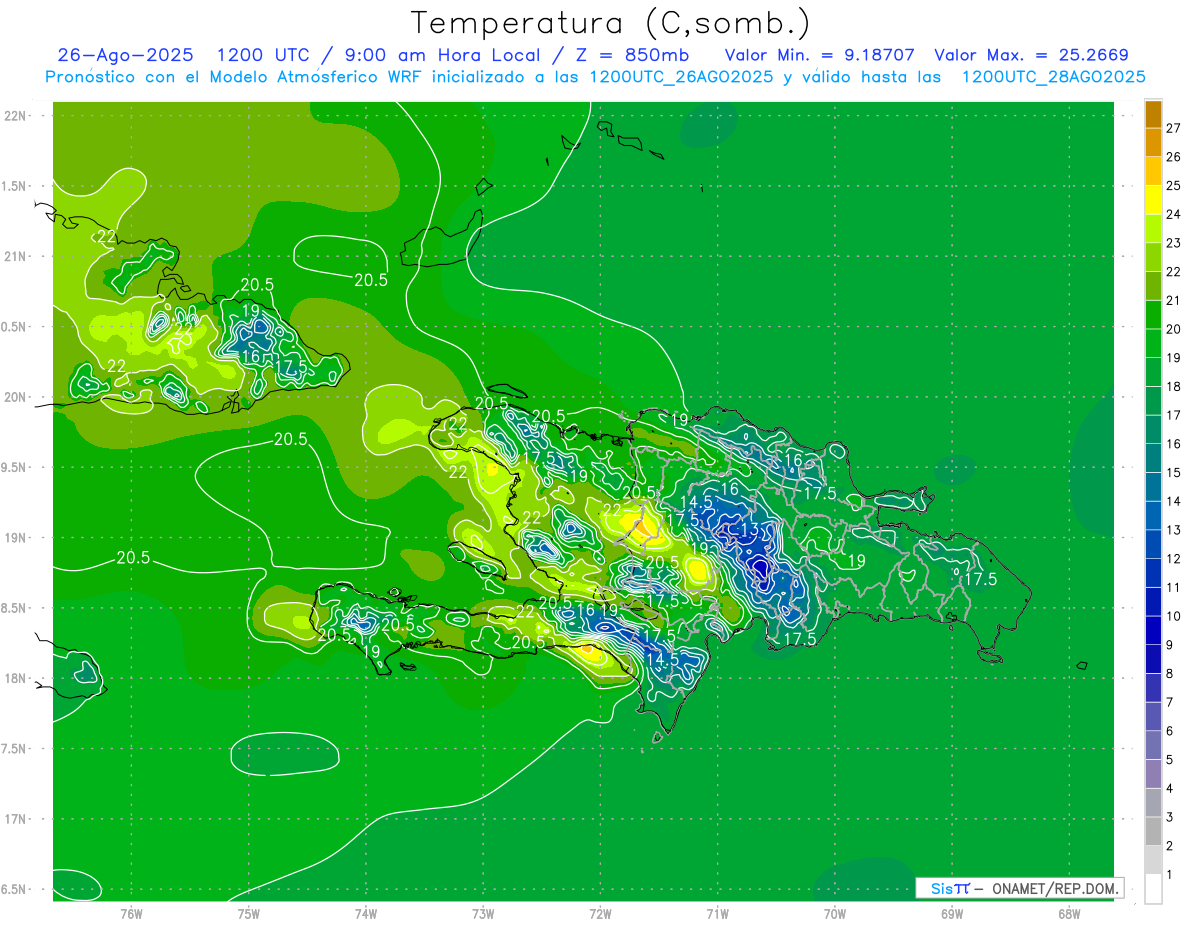Click the Valor Max. = 25.2669 value
The image size is (1200, 927).
click(x=1031, y=55)
